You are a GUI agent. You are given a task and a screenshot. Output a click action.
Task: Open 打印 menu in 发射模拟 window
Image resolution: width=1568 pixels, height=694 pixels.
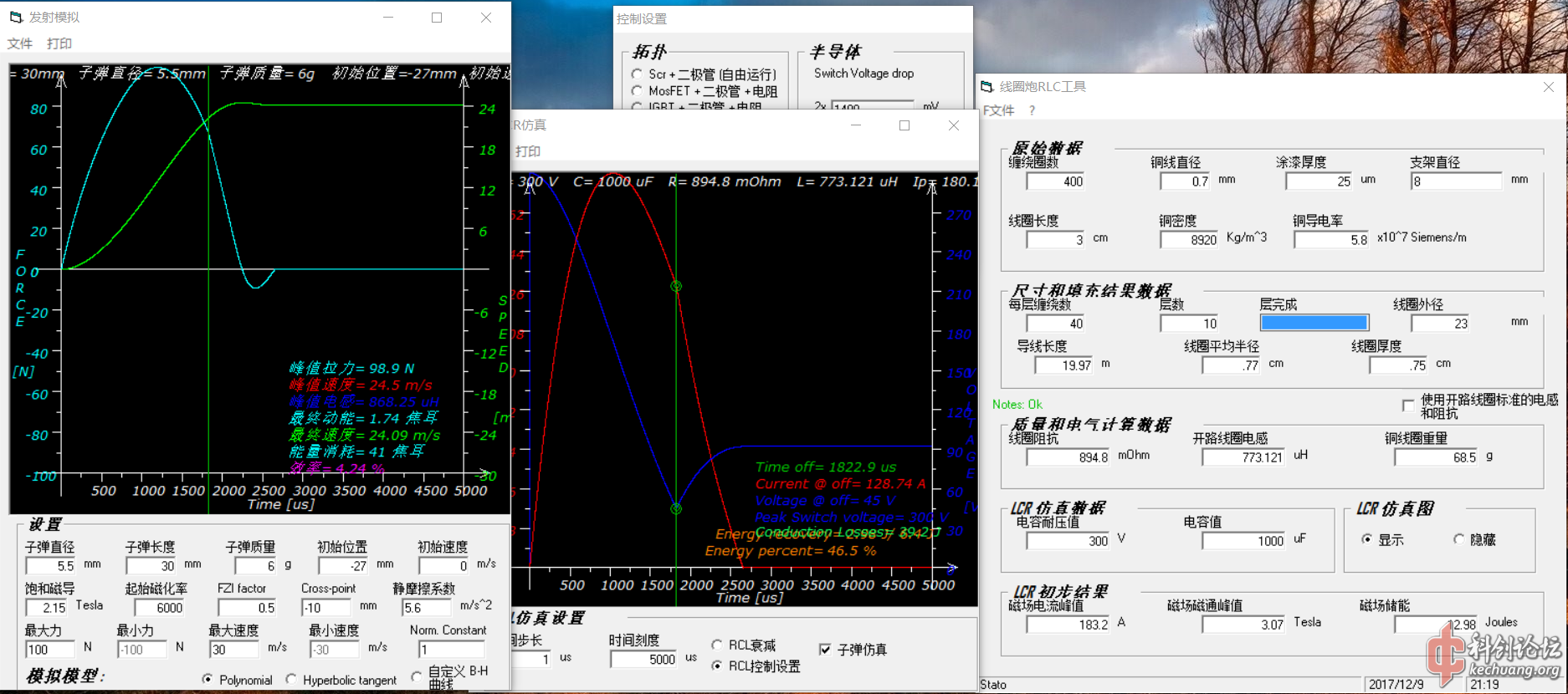59,43
